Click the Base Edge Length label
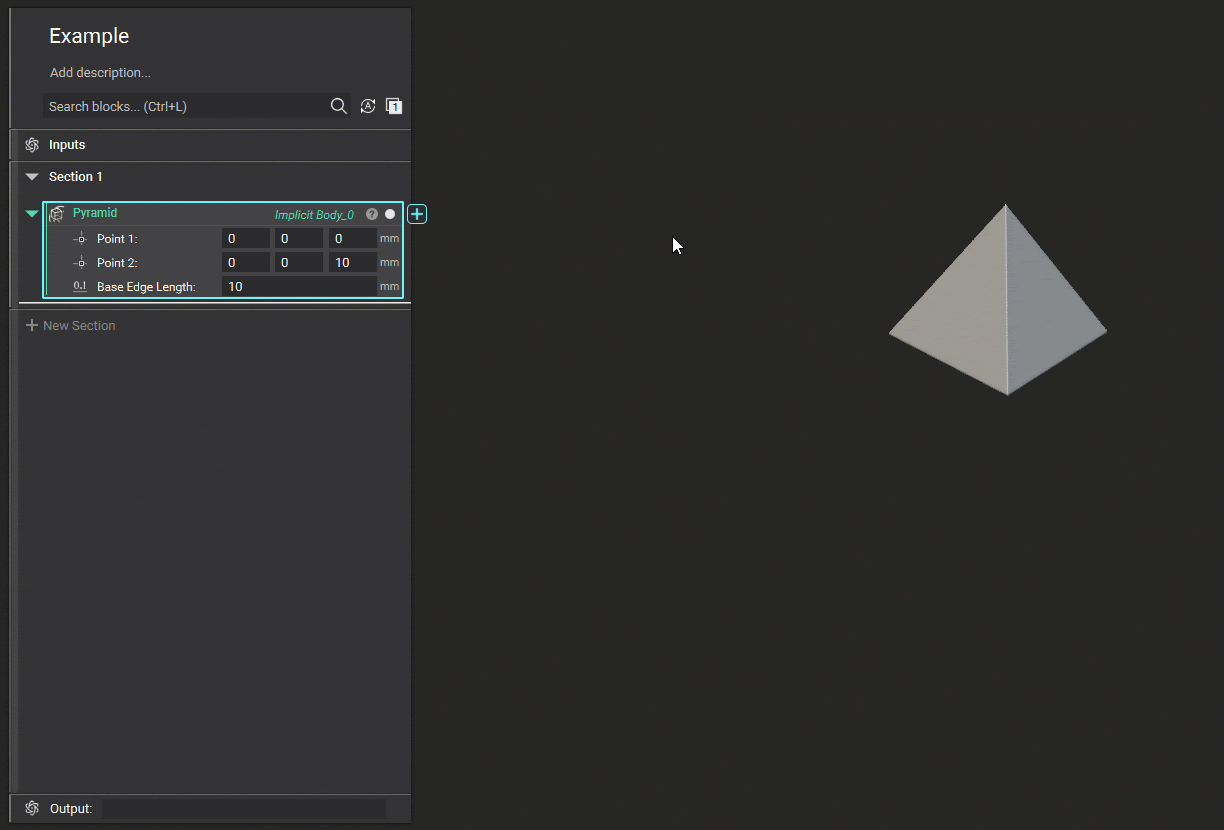 pos(146,287)
